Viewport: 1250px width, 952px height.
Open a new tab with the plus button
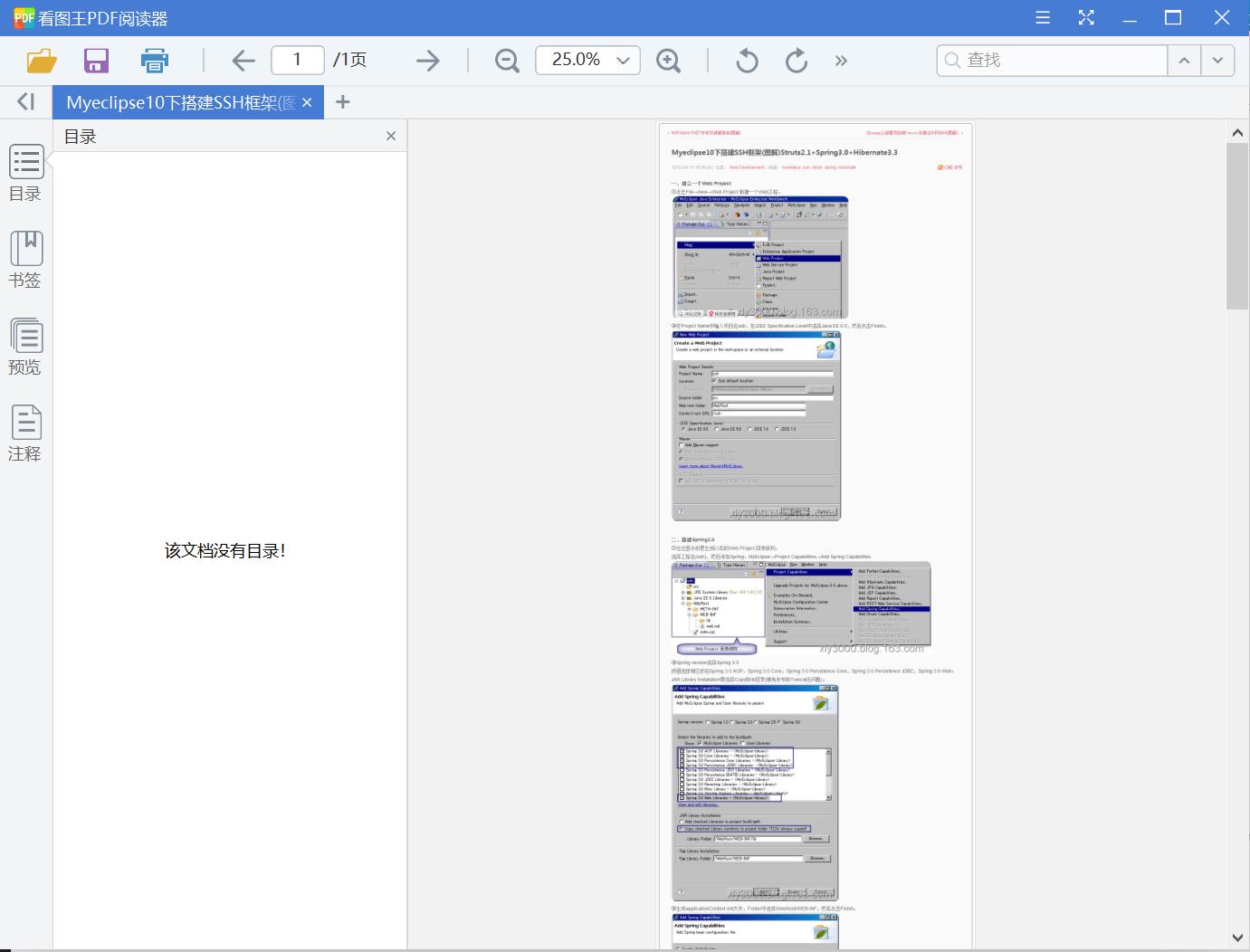[x=342, y=102]
